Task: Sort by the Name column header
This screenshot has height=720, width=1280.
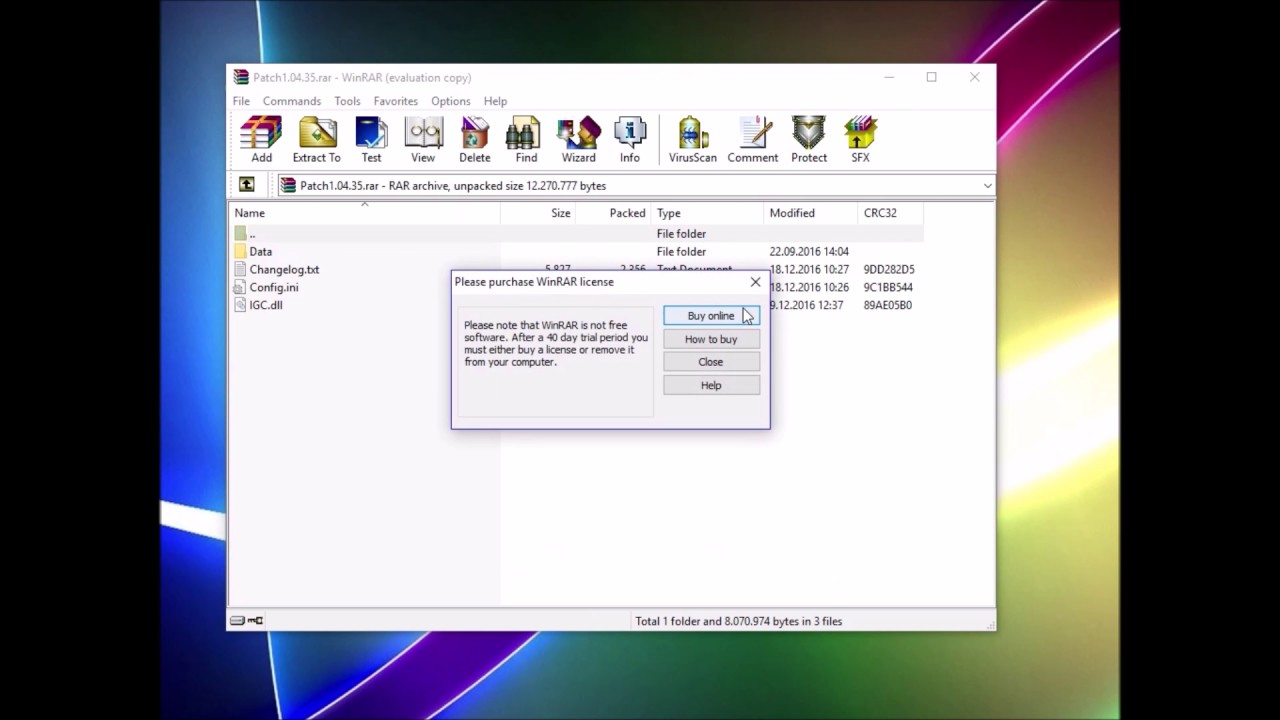Action: (x=365, y=213)
